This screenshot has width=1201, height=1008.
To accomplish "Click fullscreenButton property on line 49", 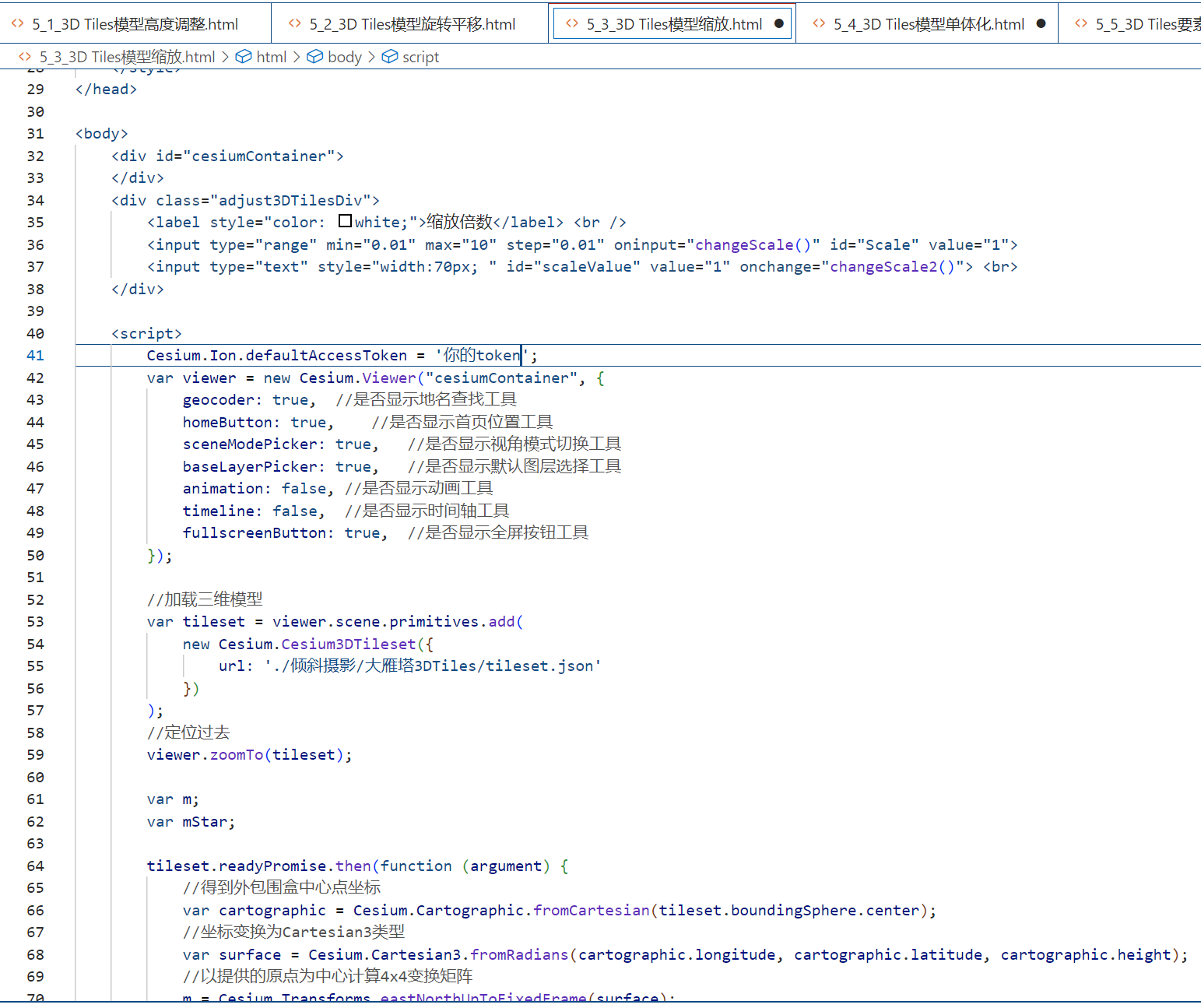I will point(255,533).
